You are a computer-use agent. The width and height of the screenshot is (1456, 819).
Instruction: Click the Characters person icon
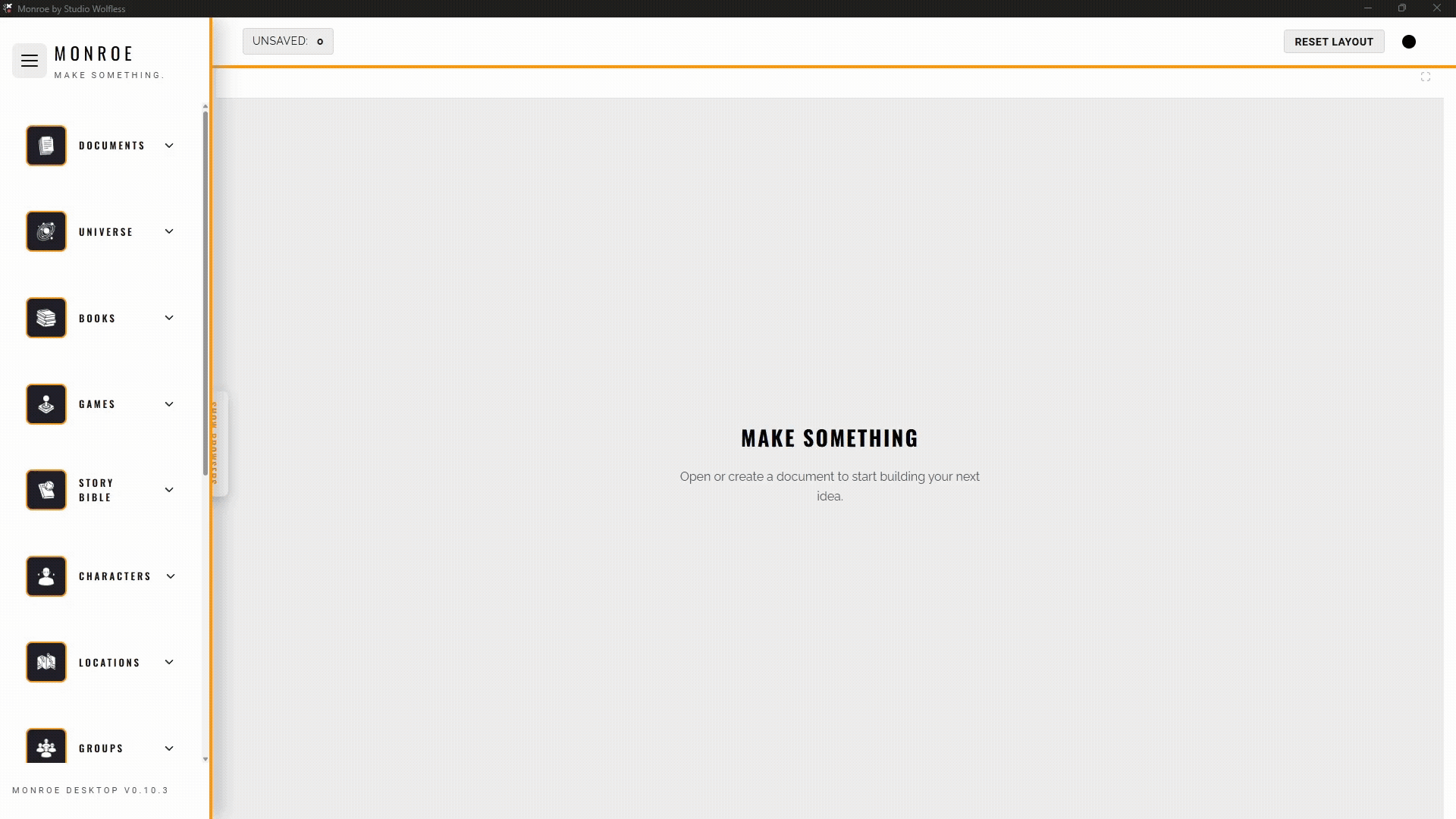pos(46,576)
